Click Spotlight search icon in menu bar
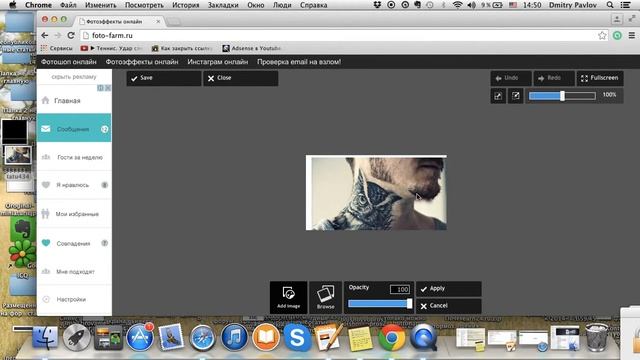 610,5
